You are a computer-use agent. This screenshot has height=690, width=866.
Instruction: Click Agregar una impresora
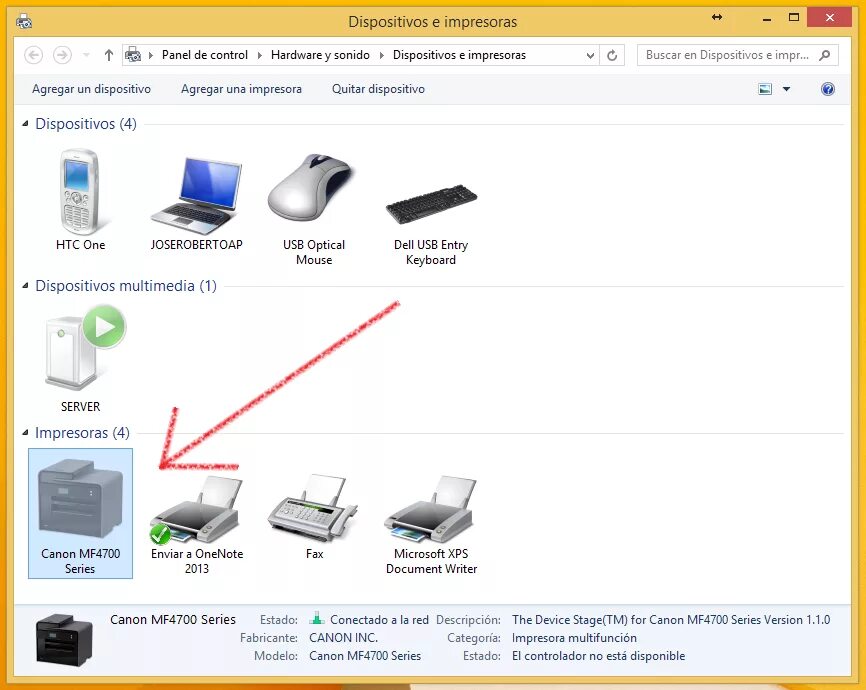tap(241, 89)
